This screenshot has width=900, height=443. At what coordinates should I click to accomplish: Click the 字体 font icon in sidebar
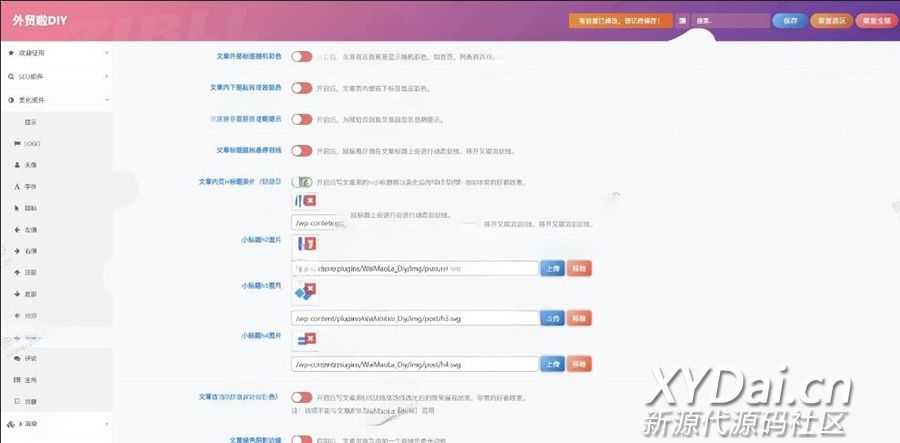coord(17,186)
